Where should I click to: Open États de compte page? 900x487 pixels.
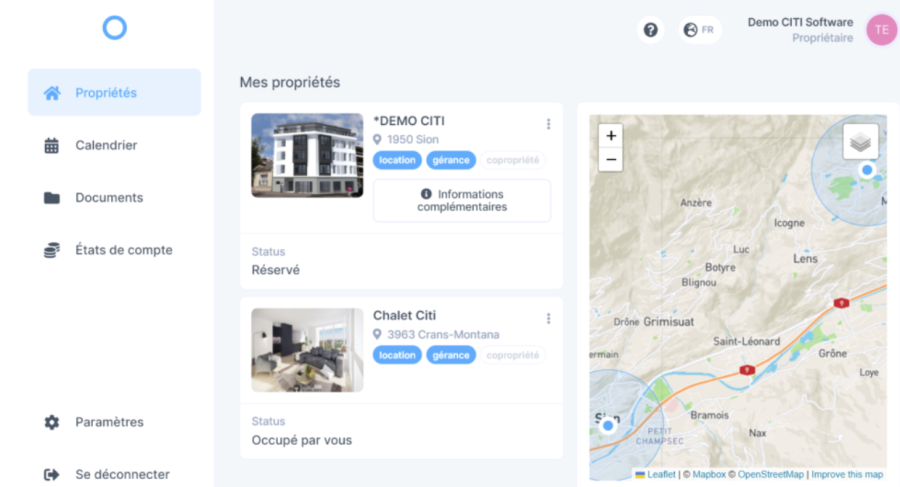pos(123,250)
